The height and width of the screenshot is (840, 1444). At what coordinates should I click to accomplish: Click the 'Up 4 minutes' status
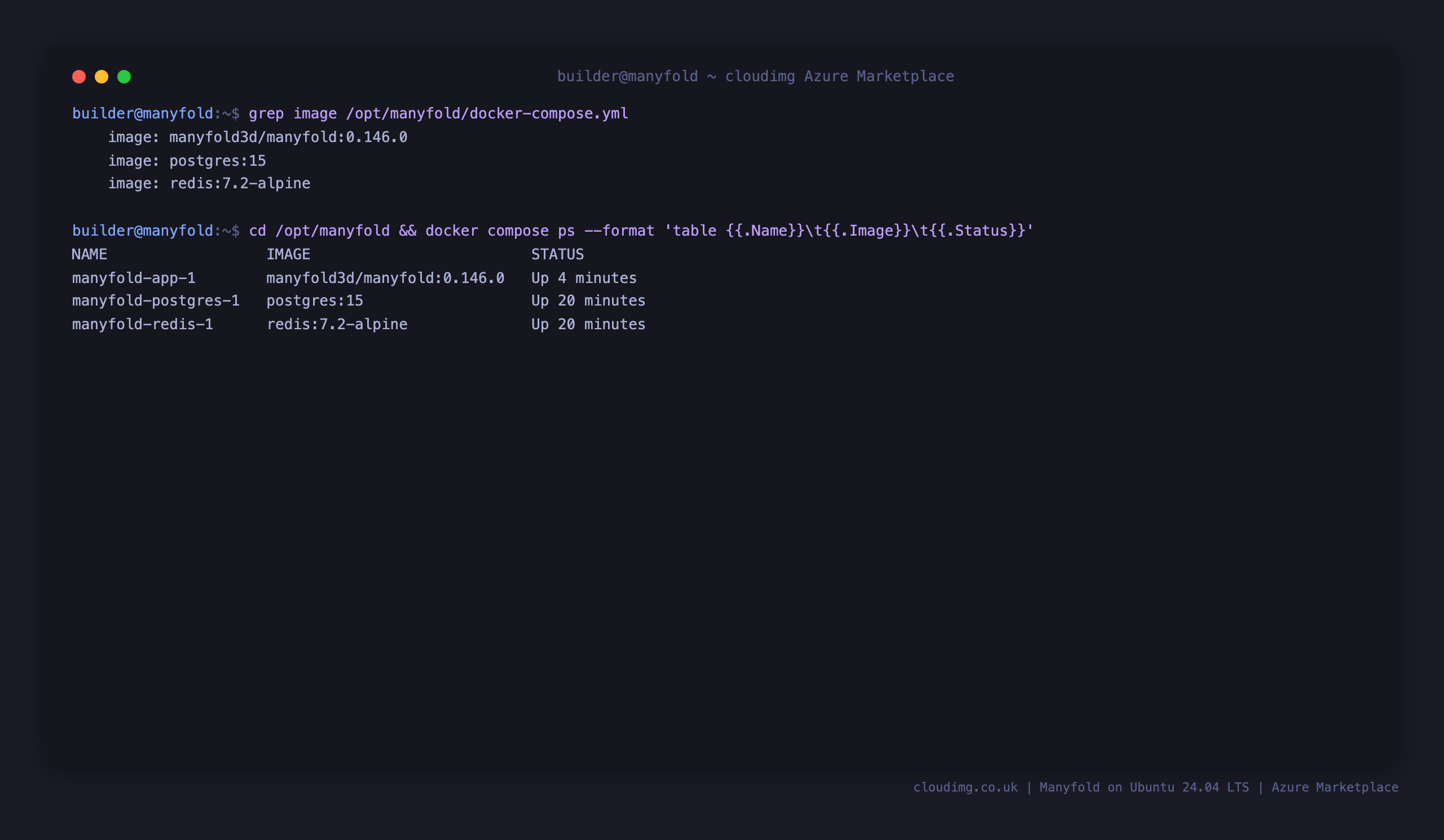tap(584, 278)
